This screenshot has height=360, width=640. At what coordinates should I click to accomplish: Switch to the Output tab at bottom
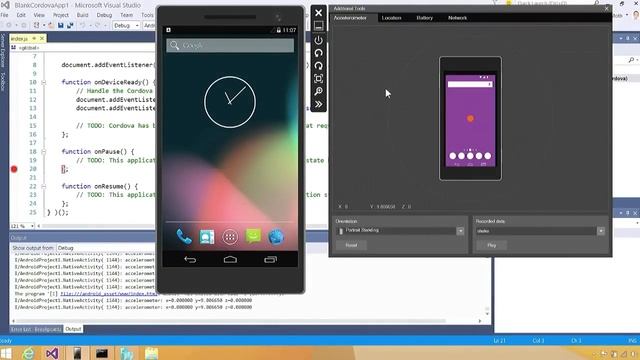point(73,329)
